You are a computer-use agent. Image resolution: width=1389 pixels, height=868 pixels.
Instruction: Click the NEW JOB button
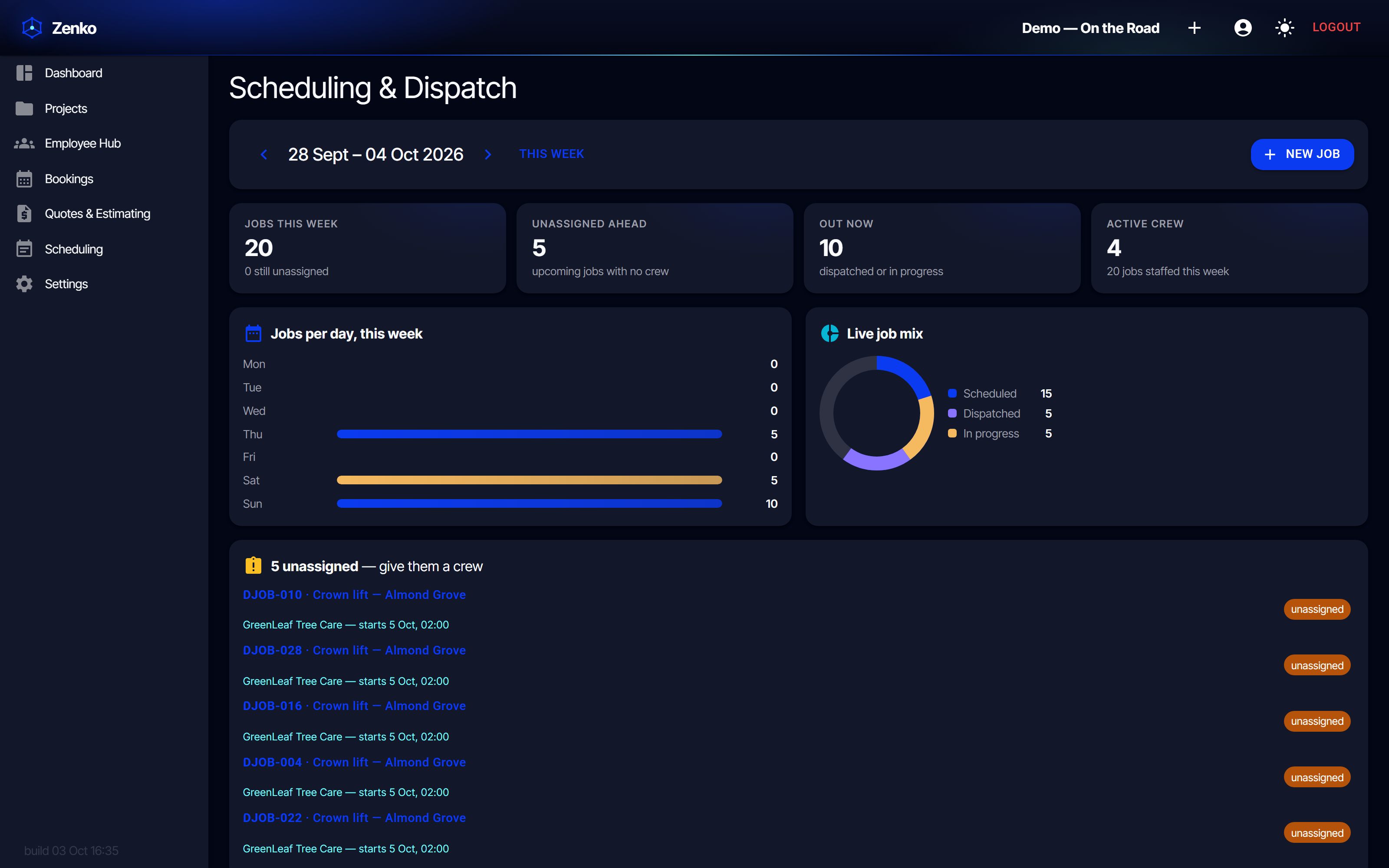pyautogui.click(x=1302, y=155)
